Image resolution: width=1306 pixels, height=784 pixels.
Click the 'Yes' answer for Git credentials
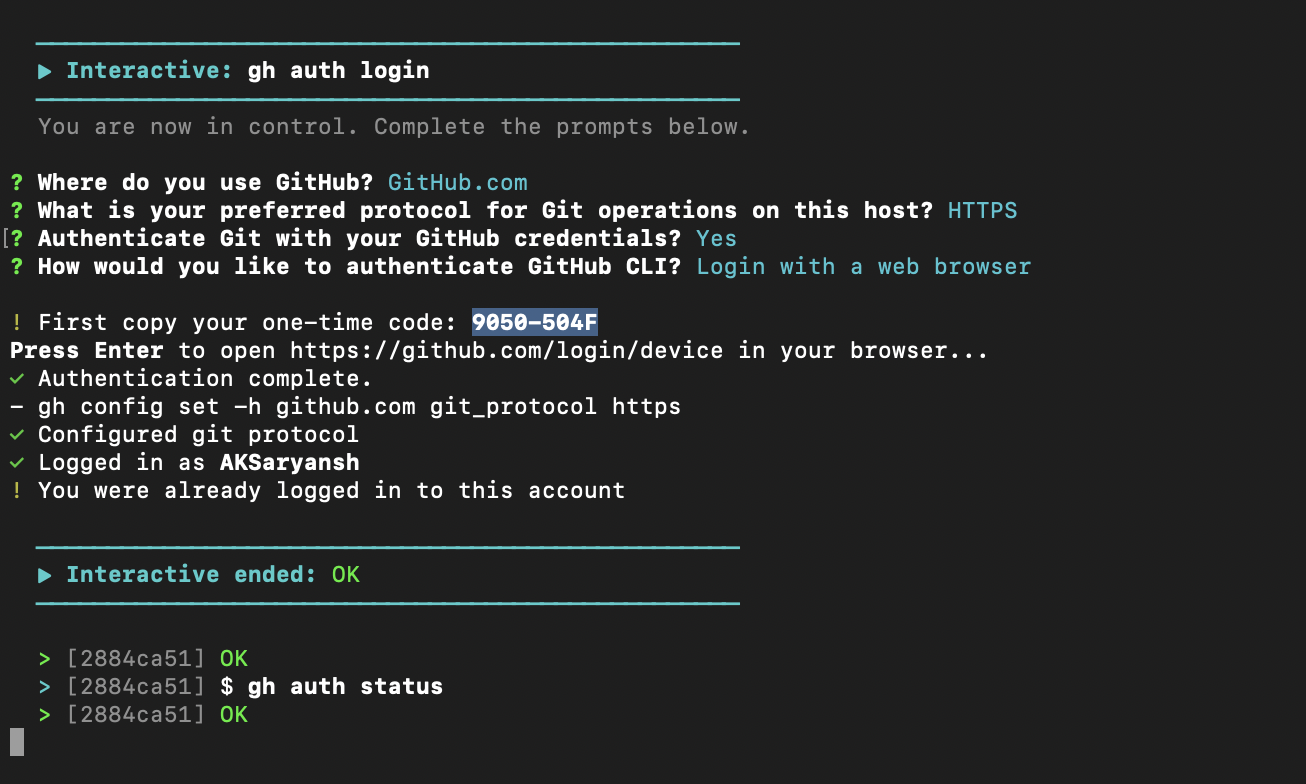coord(717,239)
